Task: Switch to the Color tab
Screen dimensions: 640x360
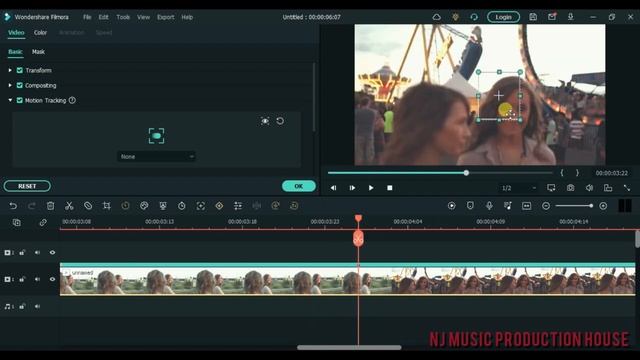Action: click(40, 32)
